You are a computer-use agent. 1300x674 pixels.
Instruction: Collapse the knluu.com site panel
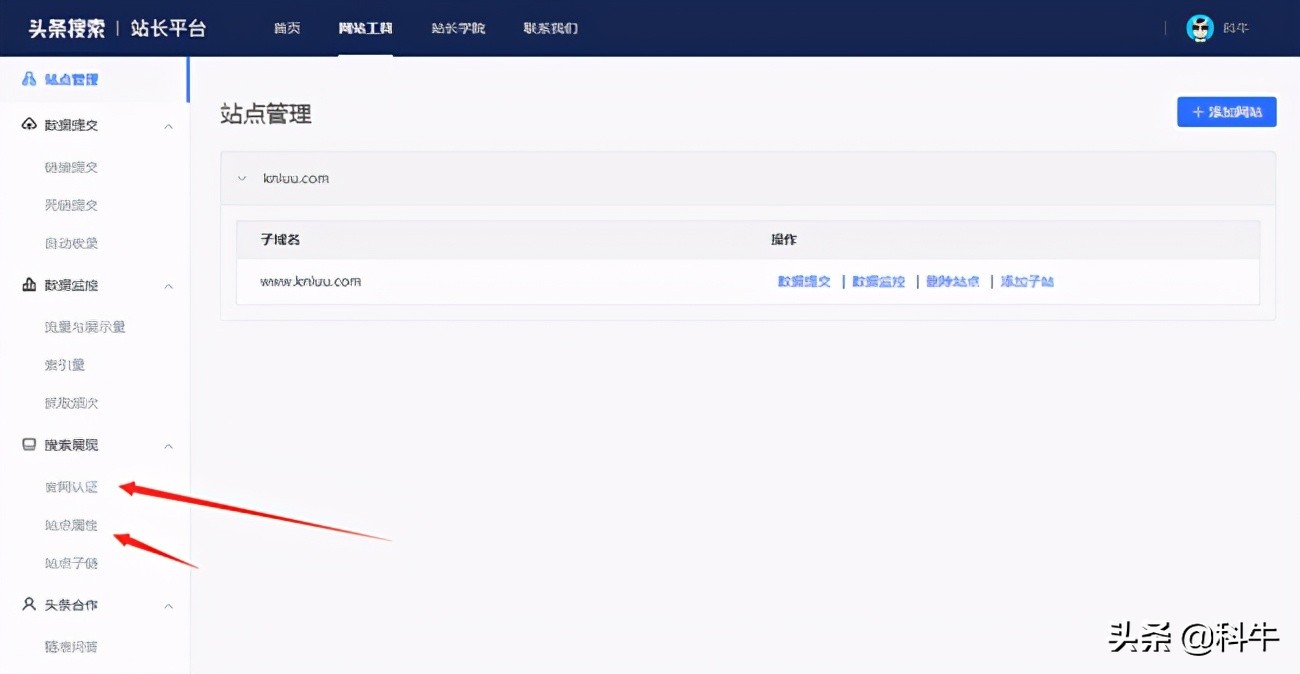pyautogui.click(x=241, y=177)
